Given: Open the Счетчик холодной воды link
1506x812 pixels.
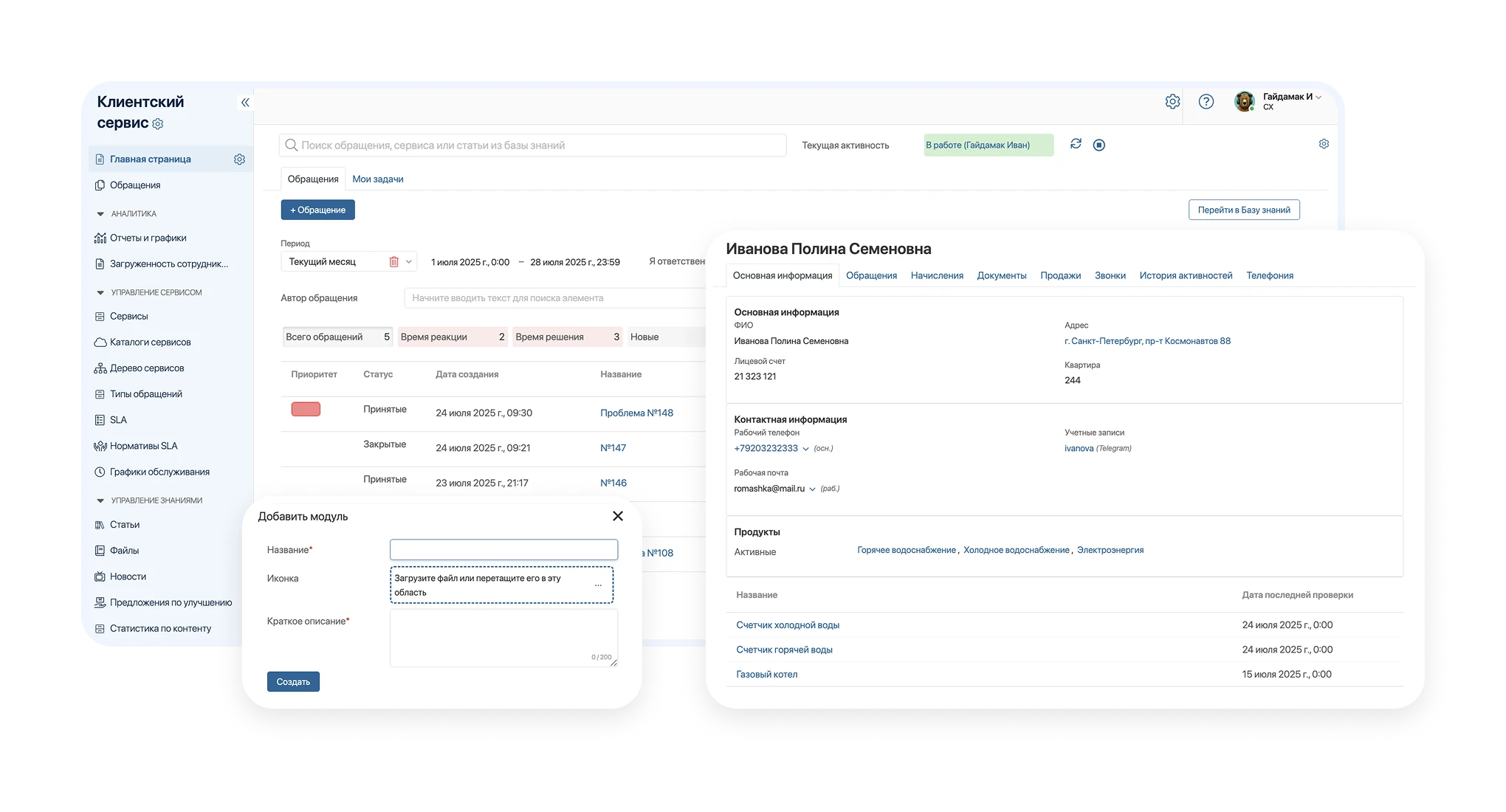Looking at the screenshot, I should point(787,625).
